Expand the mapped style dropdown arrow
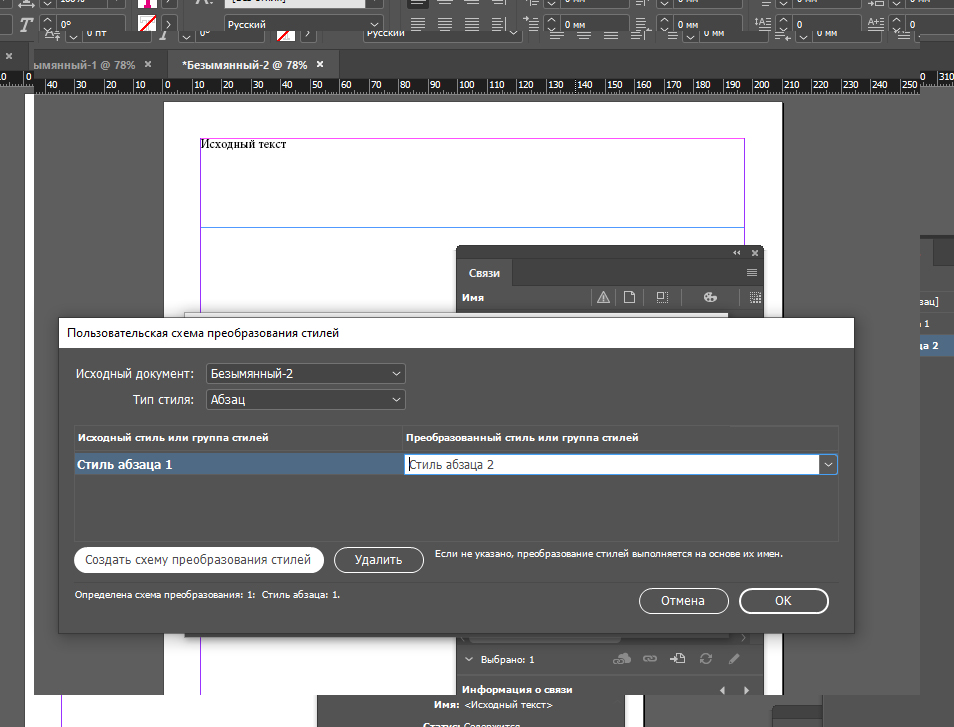Image resolution: width=954 pixels, height=727 pixels. 827,465
